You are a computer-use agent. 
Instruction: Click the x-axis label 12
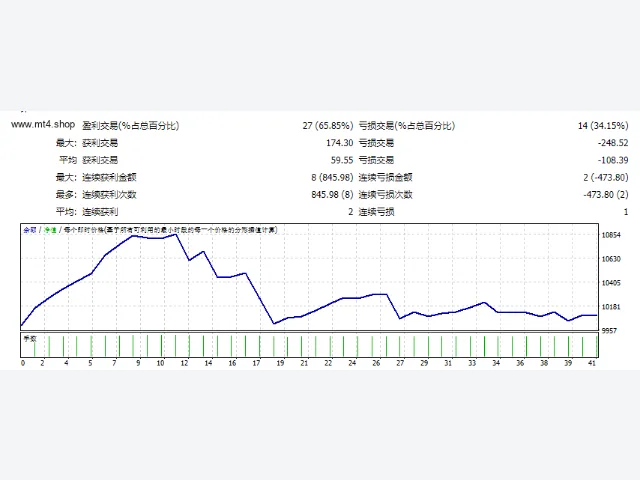(184, 363)
